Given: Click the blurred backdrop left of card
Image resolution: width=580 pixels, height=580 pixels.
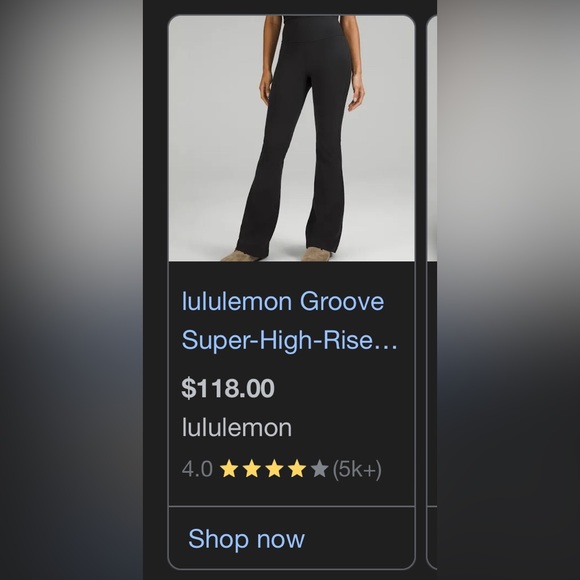Looking at the screenshot, I should pos(71,290).
